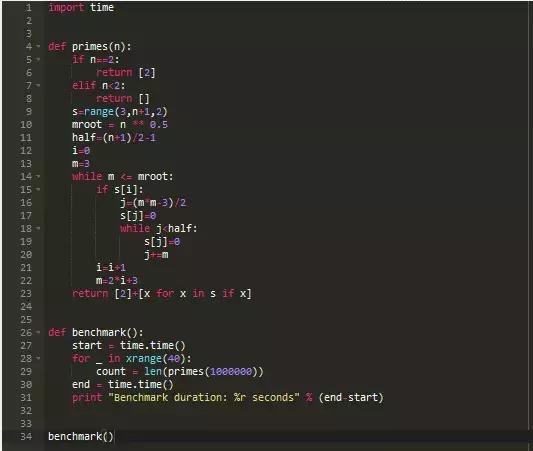
Task: Click 'return [2]' on line 6
Action: click(126, 72)
